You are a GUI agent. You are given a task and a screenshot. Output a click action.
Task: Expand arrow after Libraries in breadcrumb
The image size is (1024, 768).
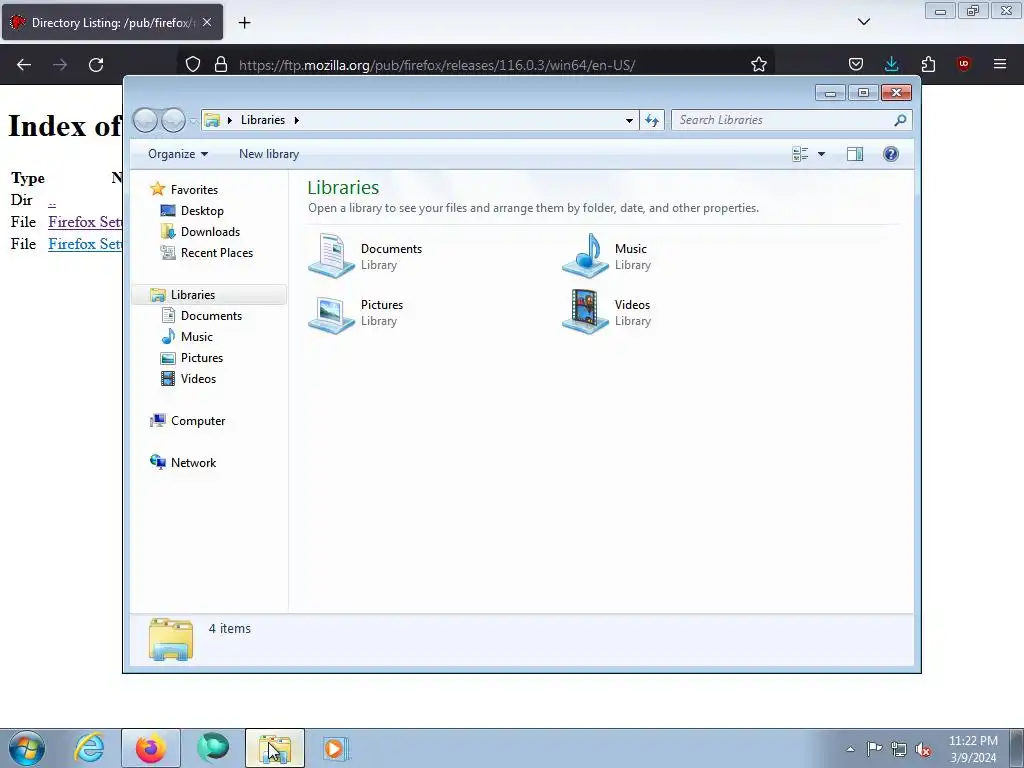296,120
